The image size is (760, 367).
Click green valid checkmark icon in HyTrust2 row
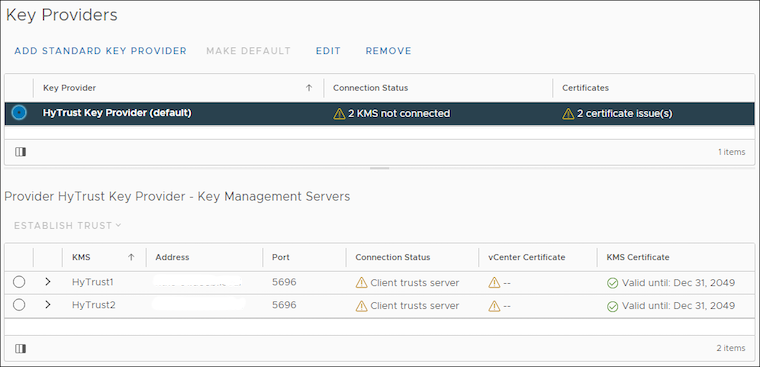(613, 306)
